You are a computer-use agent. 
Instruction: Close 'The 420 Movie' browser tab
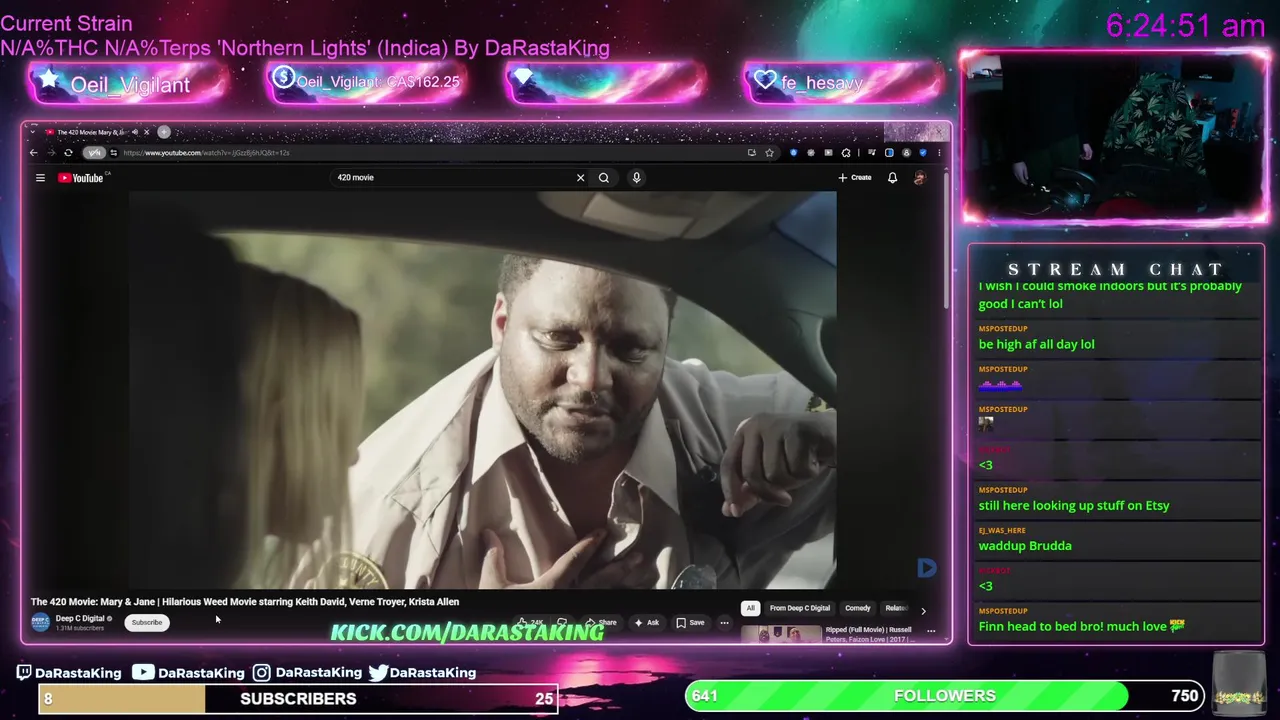tap(146, 132)
